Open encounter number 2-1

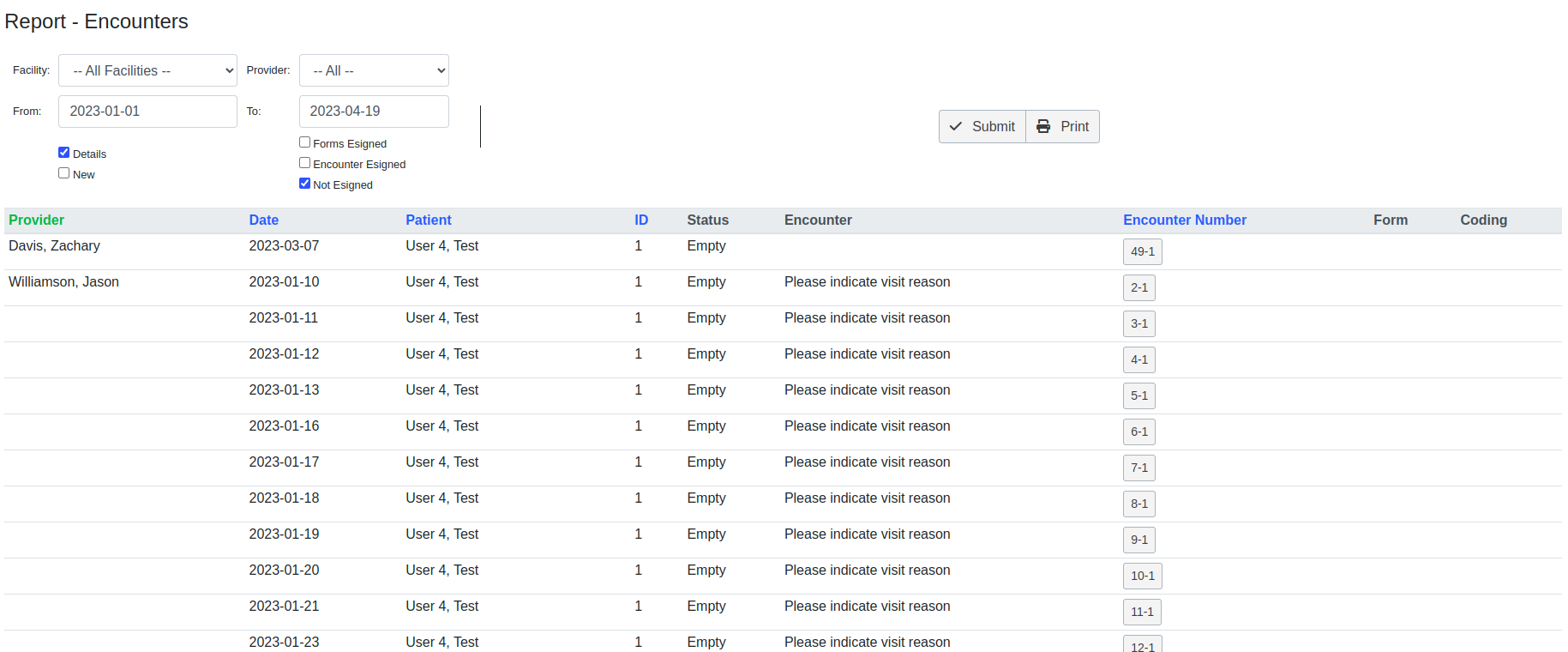pos(1138,288)
